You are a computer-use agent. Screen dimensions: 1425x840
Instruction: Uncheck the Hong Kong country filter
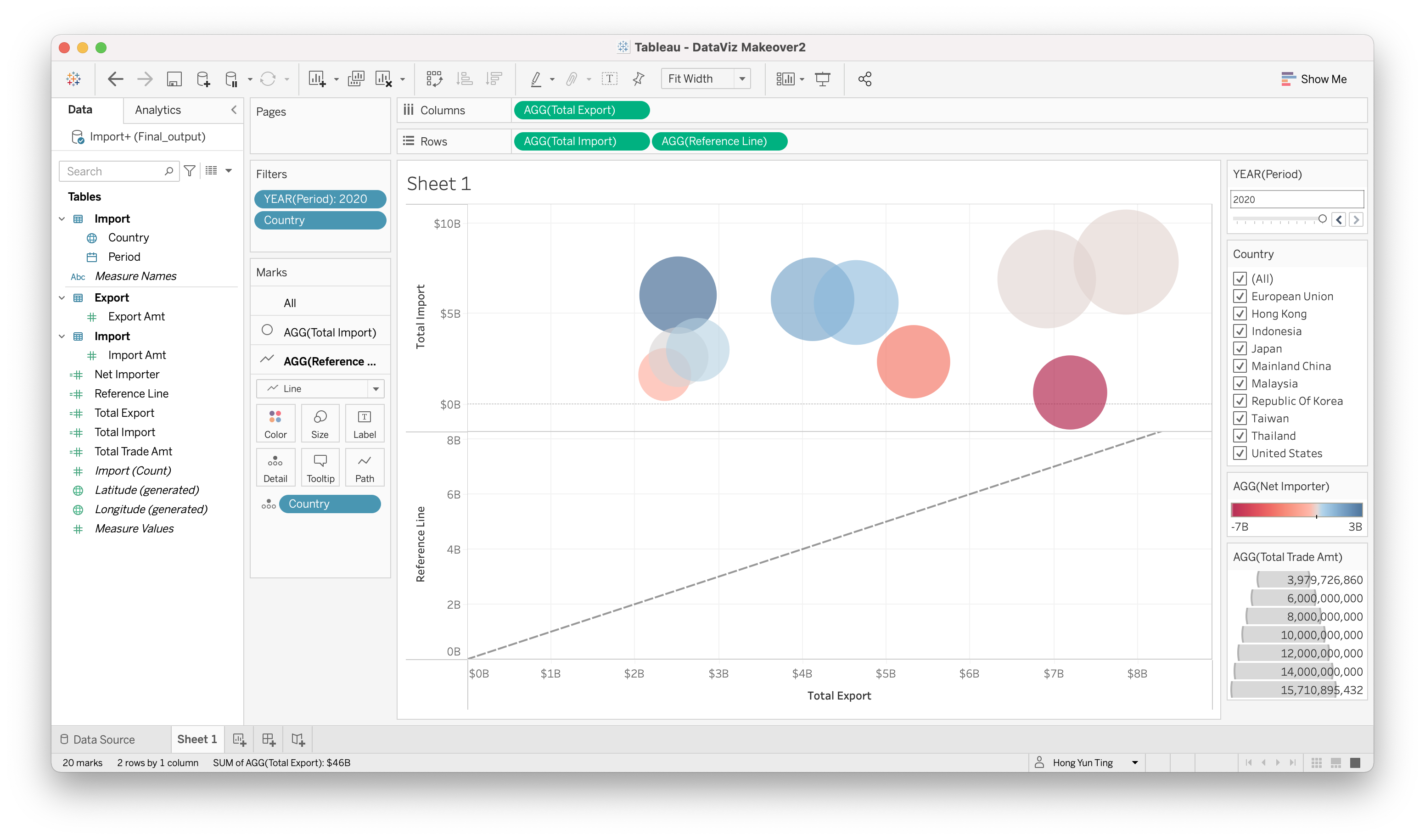coord(1240,314)
